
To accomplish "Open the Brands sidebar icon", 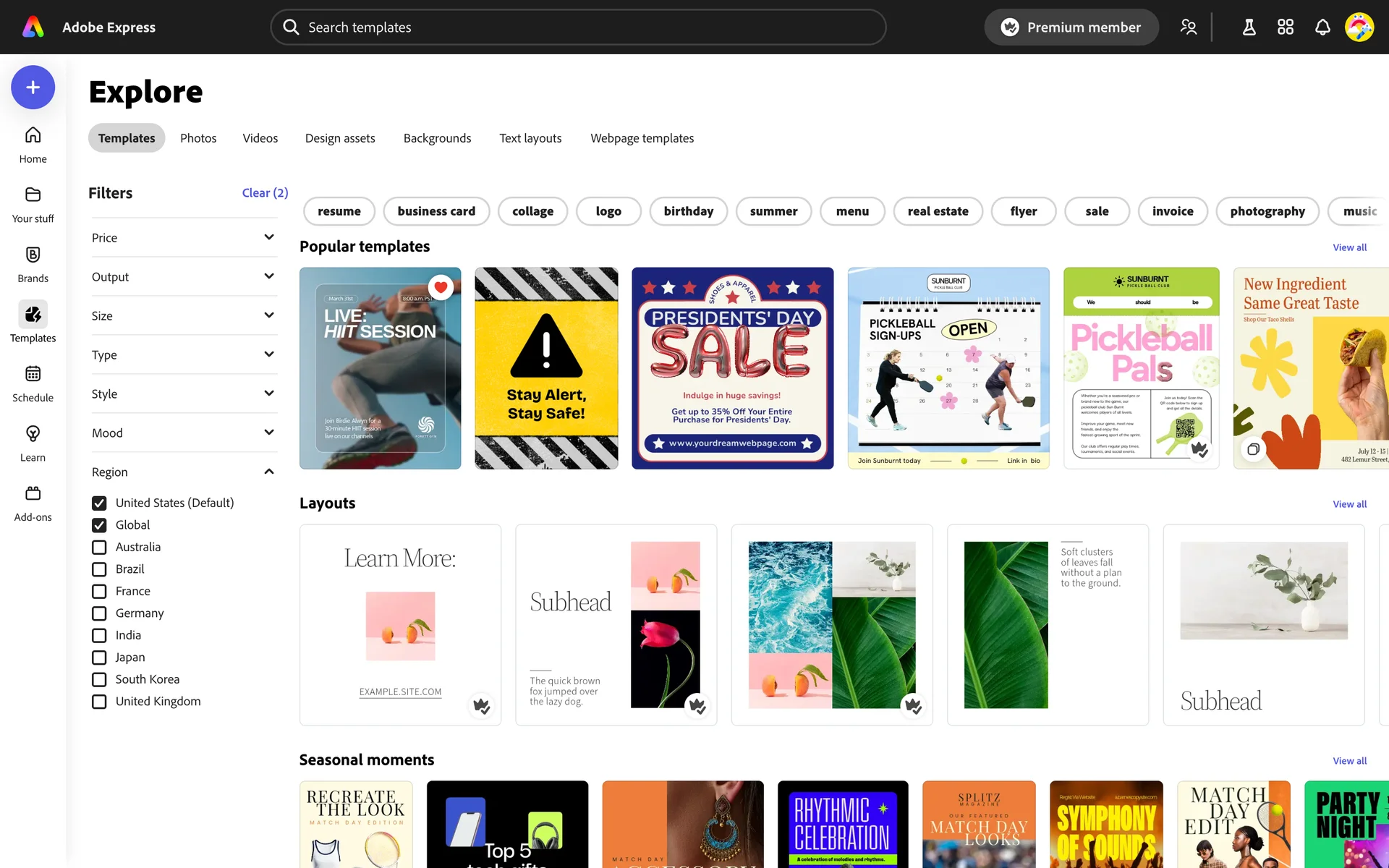I will pyautogui.click(x=33, y=255).
